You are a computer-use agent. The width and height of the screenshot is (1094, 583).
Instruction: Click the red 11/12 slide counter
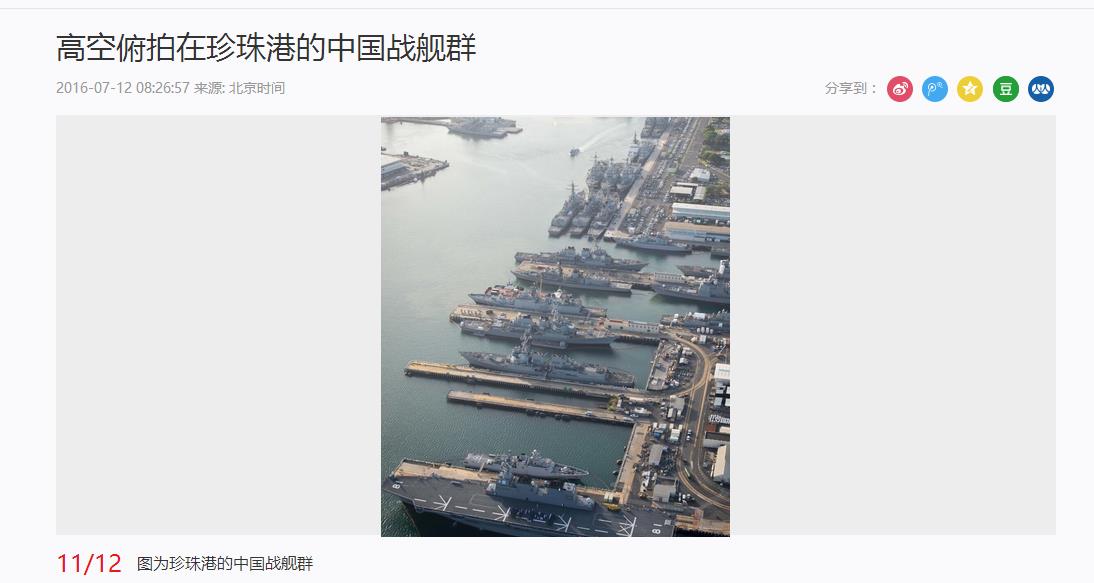(x=89, y=563)
